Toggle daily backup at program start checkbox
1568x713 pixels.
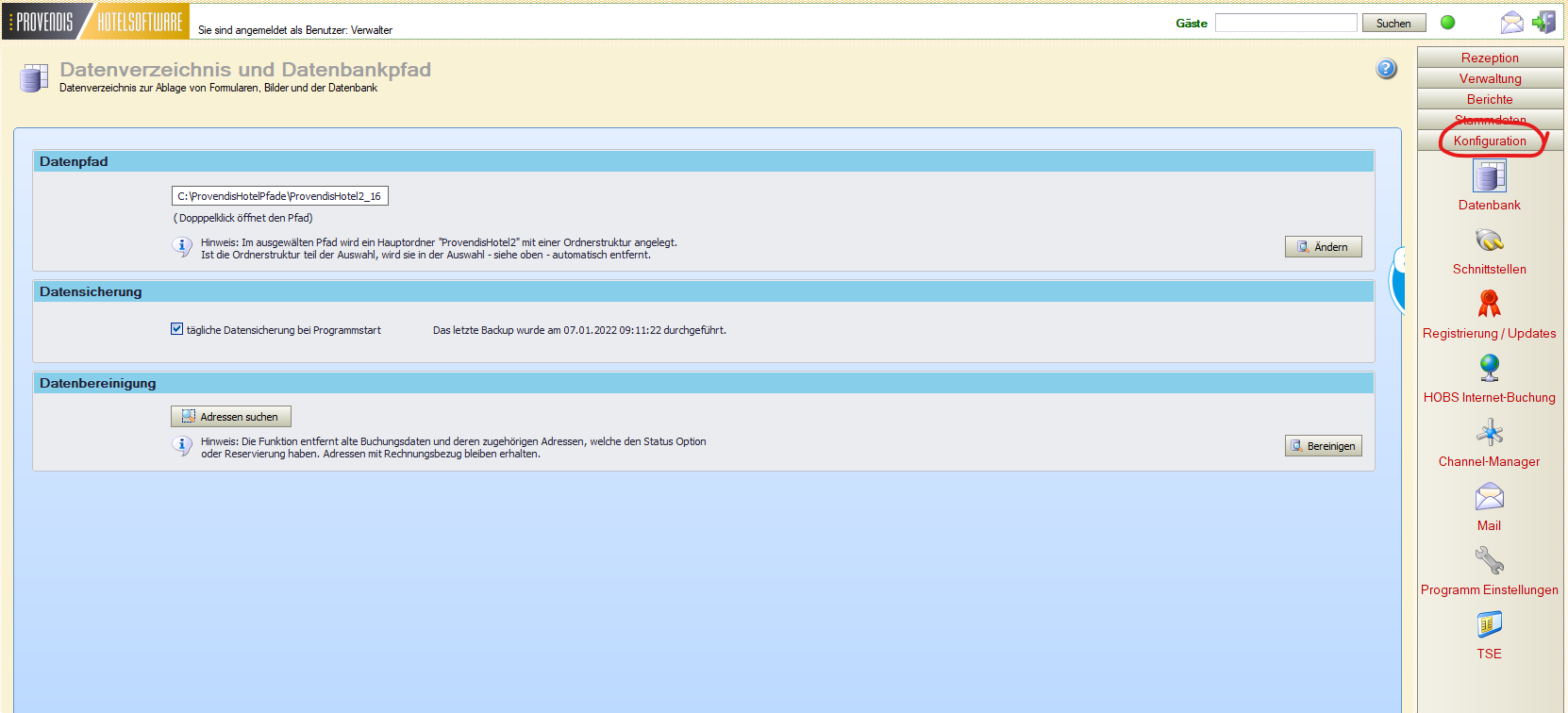pyautogui.click(x=176, y=329)
